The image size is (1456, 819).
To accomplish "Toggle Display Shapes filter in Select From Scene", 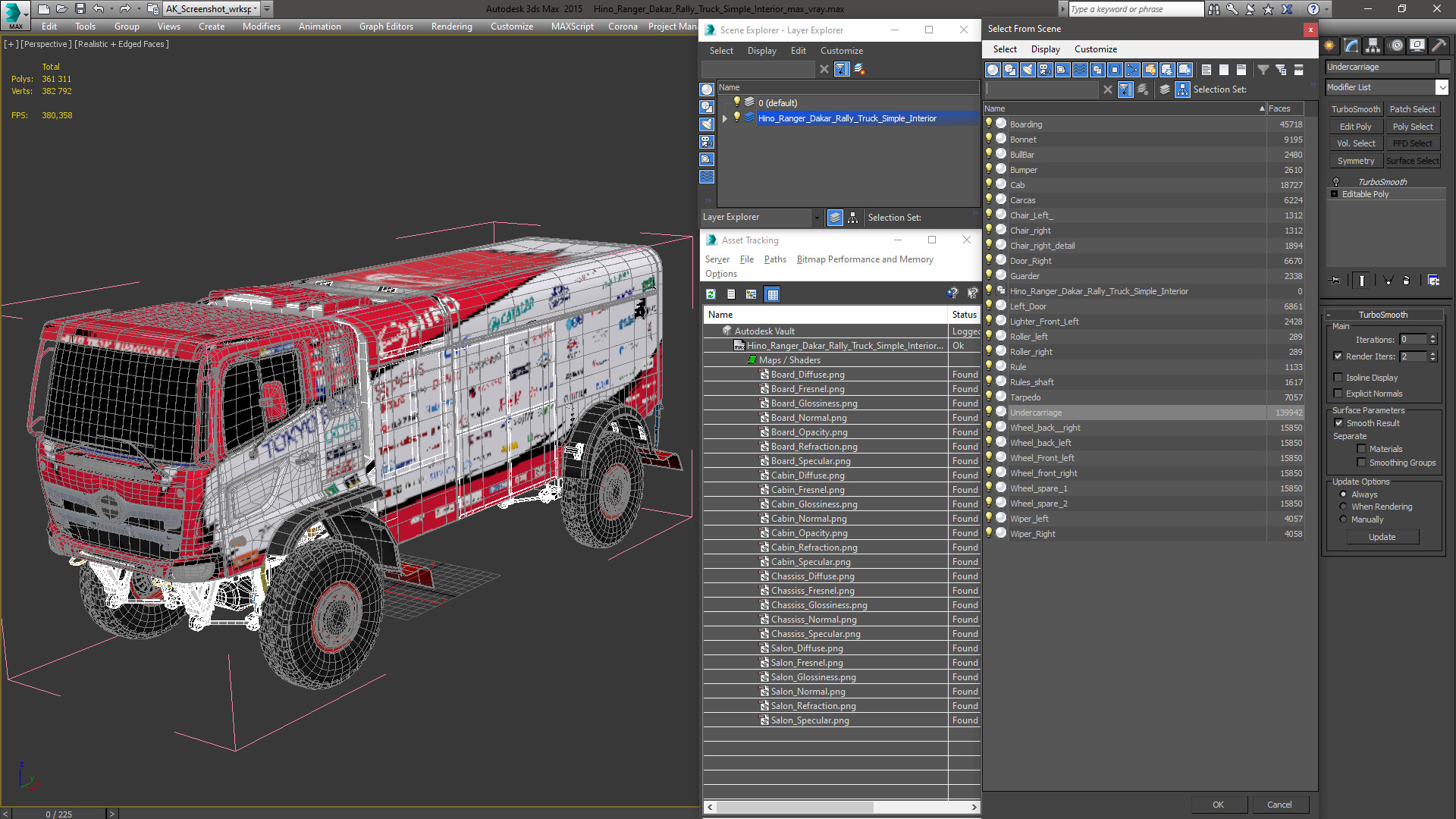I will click(1010, 70).
